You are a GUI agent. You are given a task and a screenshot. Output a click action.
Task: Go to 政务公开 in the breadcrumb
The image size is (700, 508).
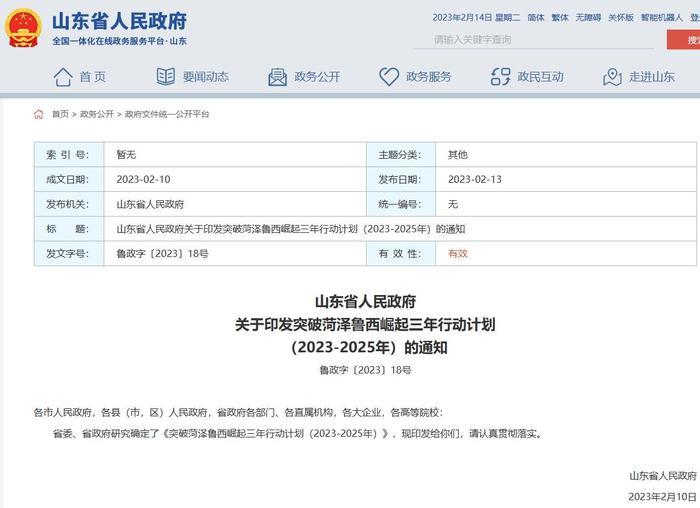click(97, 114)
